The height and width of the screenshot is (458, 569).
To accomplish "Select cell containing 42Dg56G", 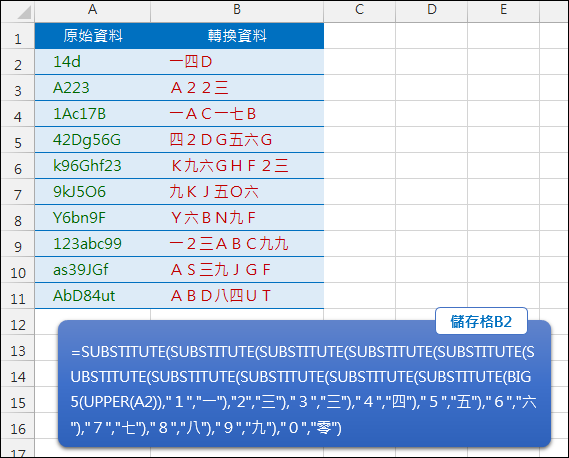I will [93, 140].
